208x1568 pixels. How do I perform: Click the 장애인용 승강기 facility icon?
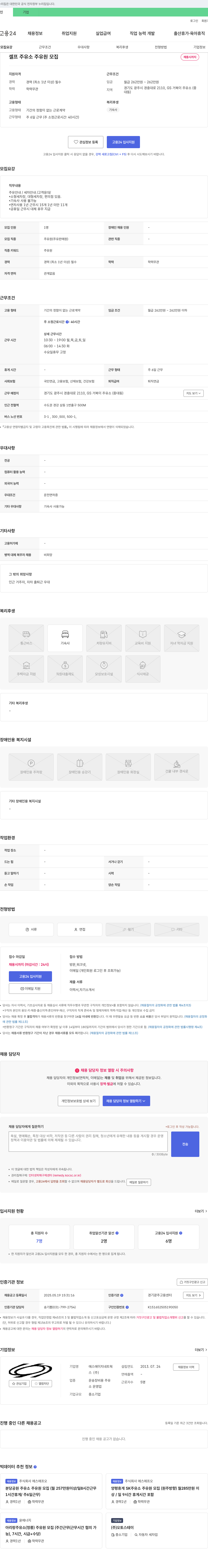tap(80, 767)
